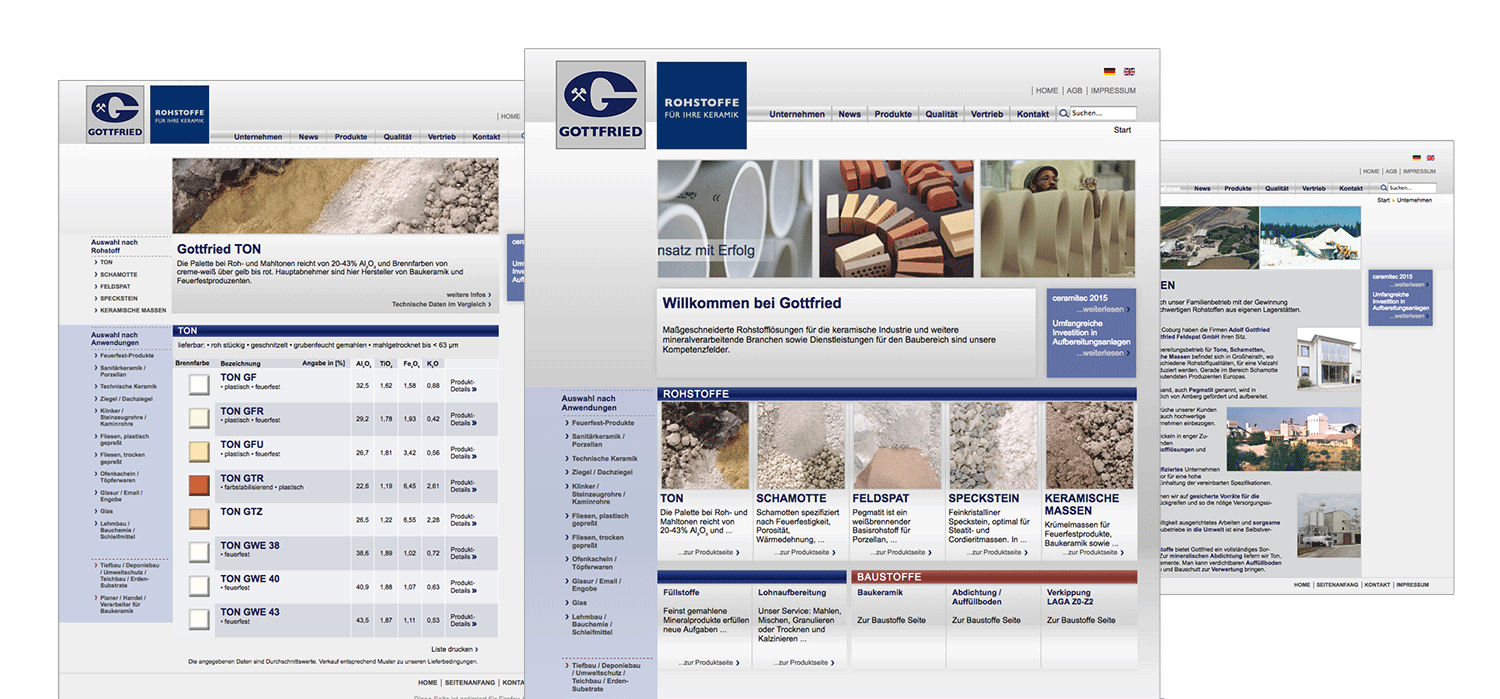The height and width of the screenshot is (699, 1500).
Task: Open 'Technische Daten im Vergleich' link
Action: (441, 304)
